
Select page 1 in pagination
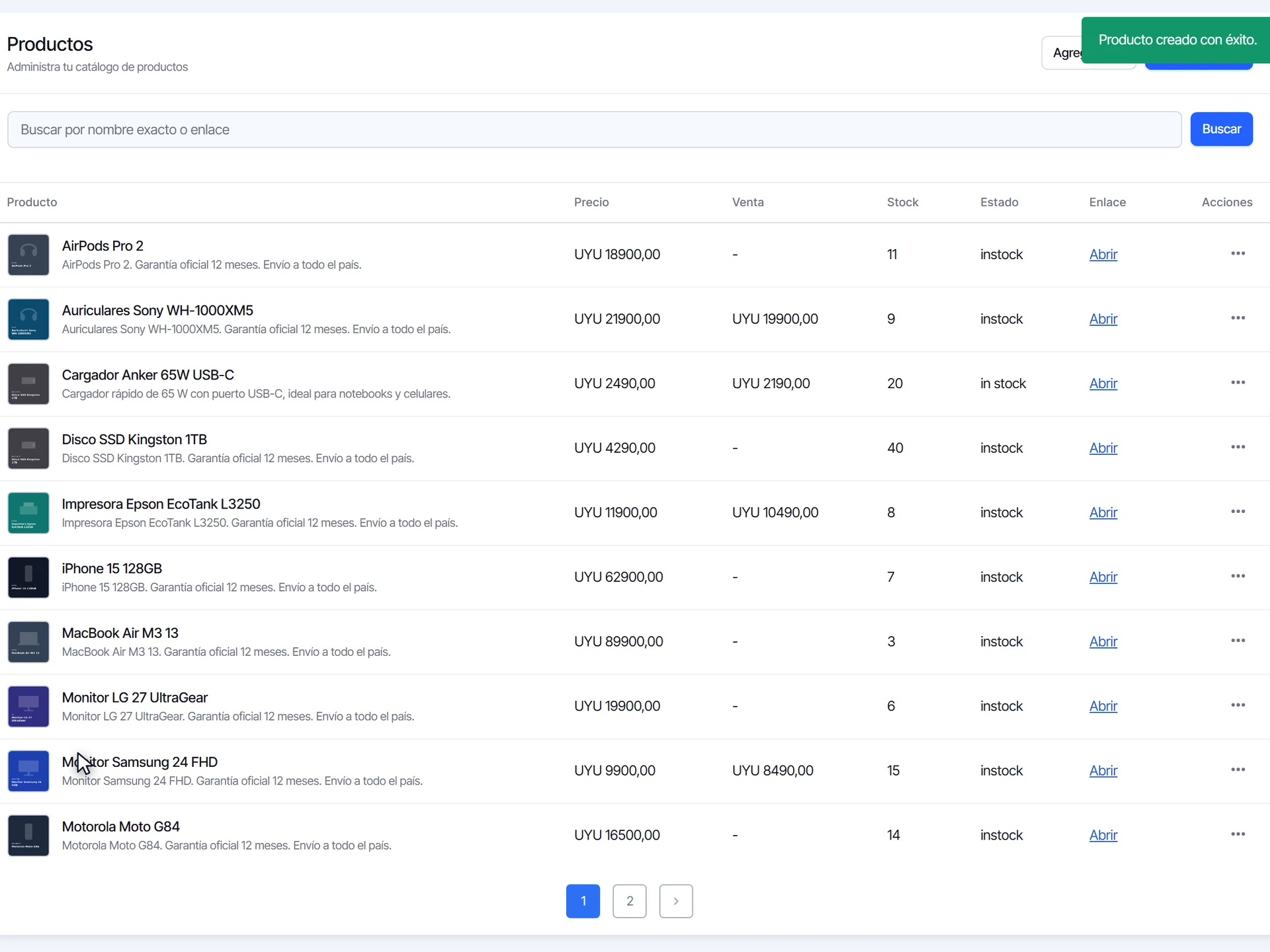(x=583, y=901)
